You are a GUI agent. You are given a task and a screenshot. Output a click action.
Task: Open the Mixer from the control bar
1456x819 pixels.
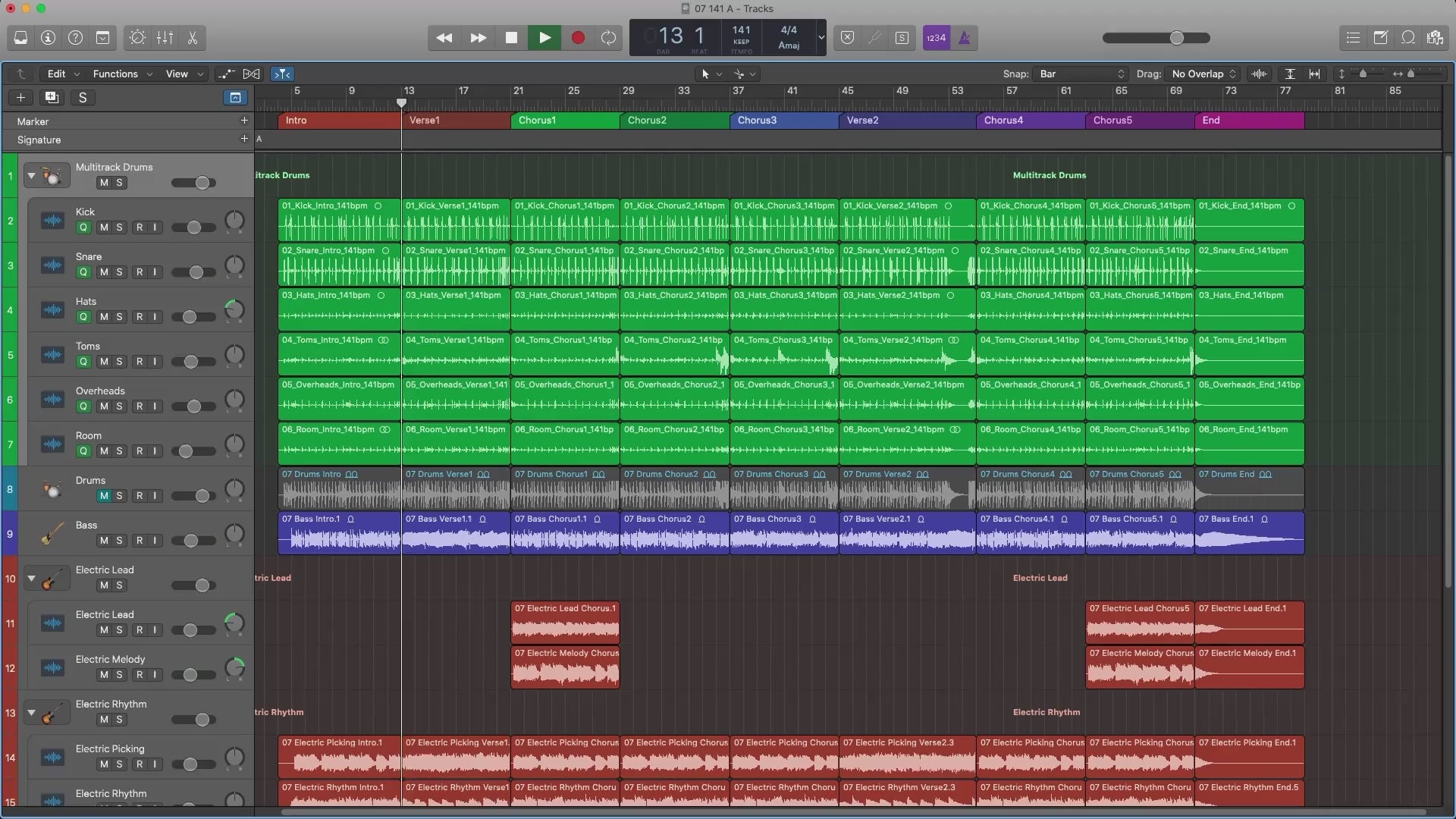[x=165, y=37]
